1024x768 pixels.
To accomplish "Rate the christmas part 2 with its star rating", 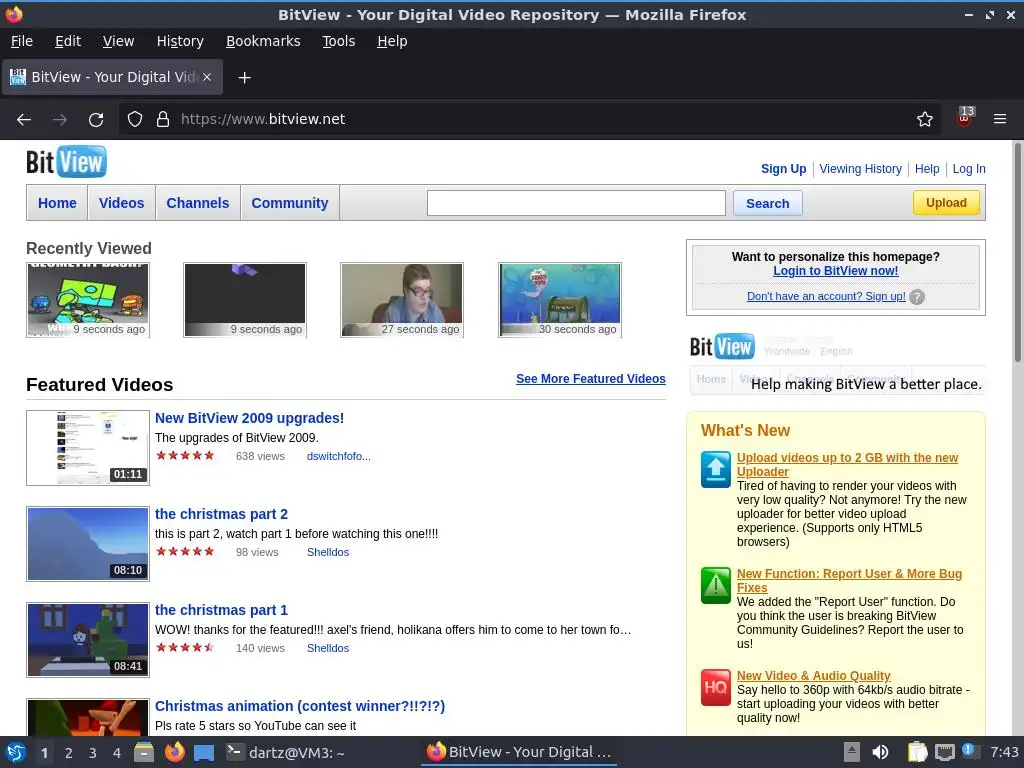I will coord(185,552).
